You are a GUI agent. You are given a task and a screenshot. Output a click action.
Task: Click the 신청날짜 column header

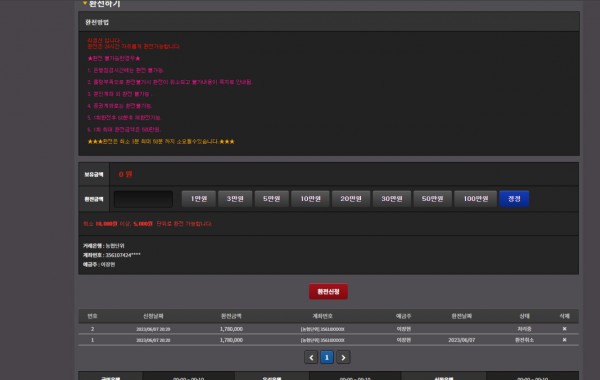point(153,316)
